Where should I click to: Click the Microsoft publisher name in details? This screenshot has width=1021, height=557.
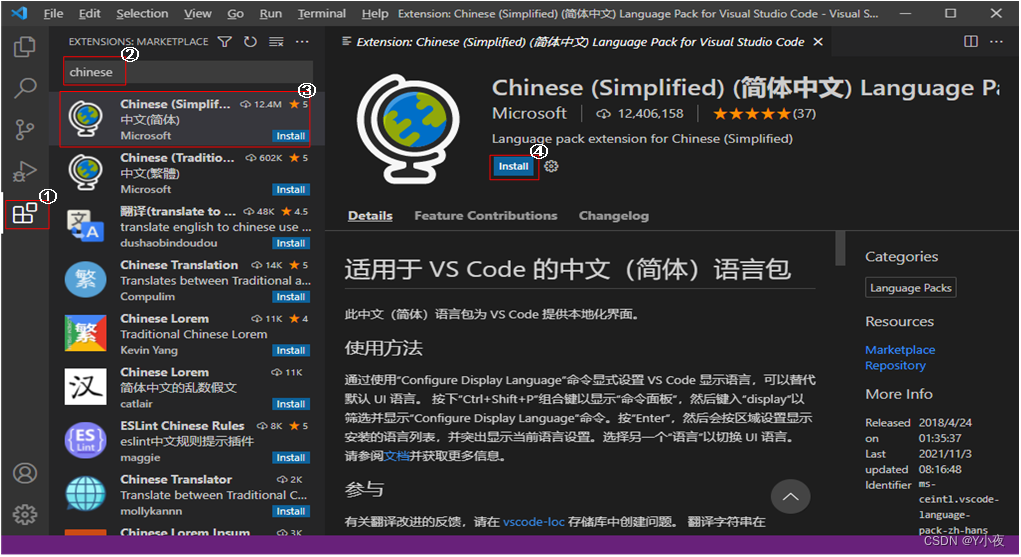[529, 113]
